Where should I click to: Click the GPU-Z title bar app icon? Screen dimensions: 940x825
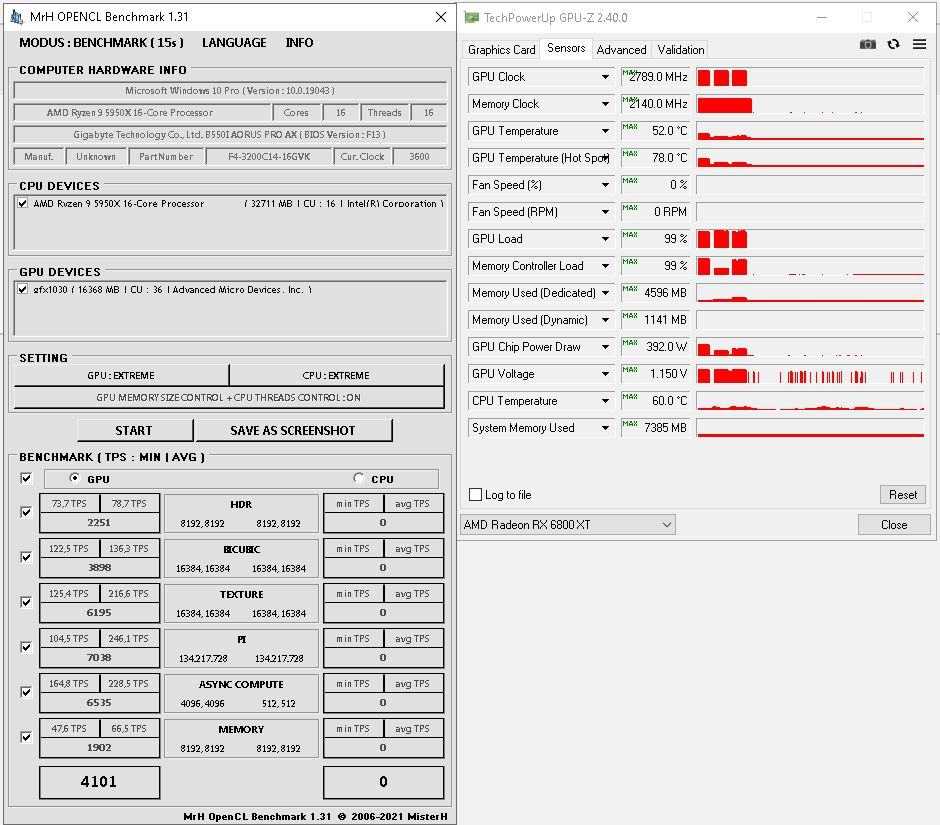click(x=472, y=17)
